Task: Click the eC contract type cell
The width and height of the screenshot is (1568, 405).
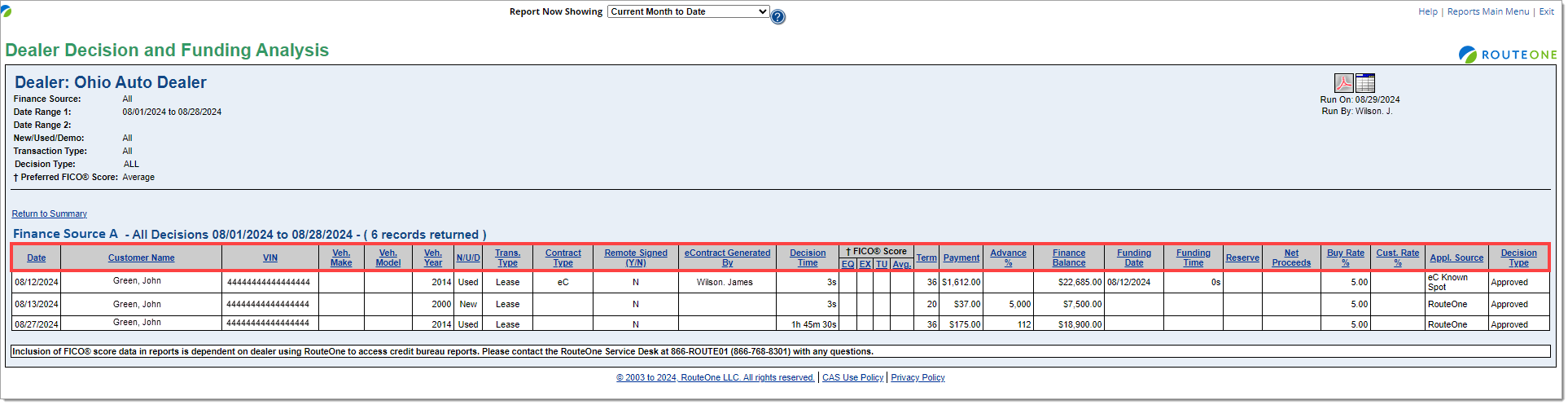Action: [563, 282]
